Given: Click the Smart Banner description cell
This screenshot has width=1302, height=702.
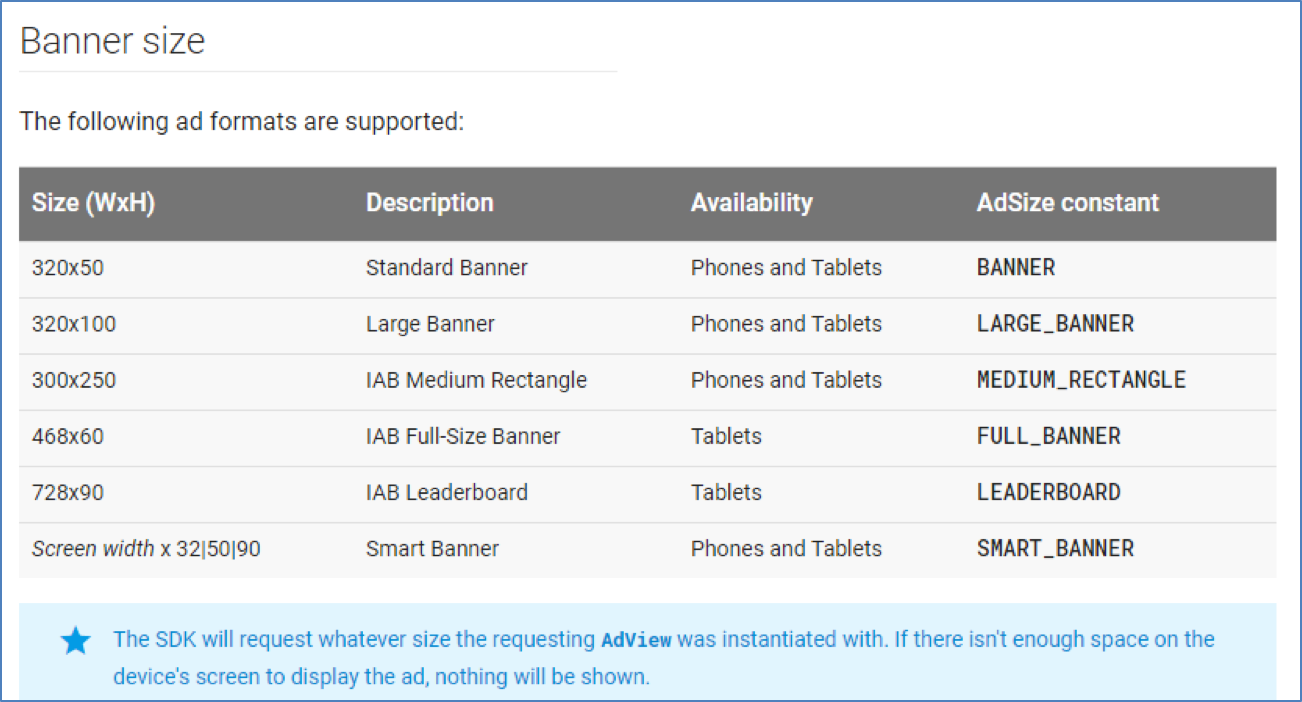Looking at the screenshot, I should (432, 548).
